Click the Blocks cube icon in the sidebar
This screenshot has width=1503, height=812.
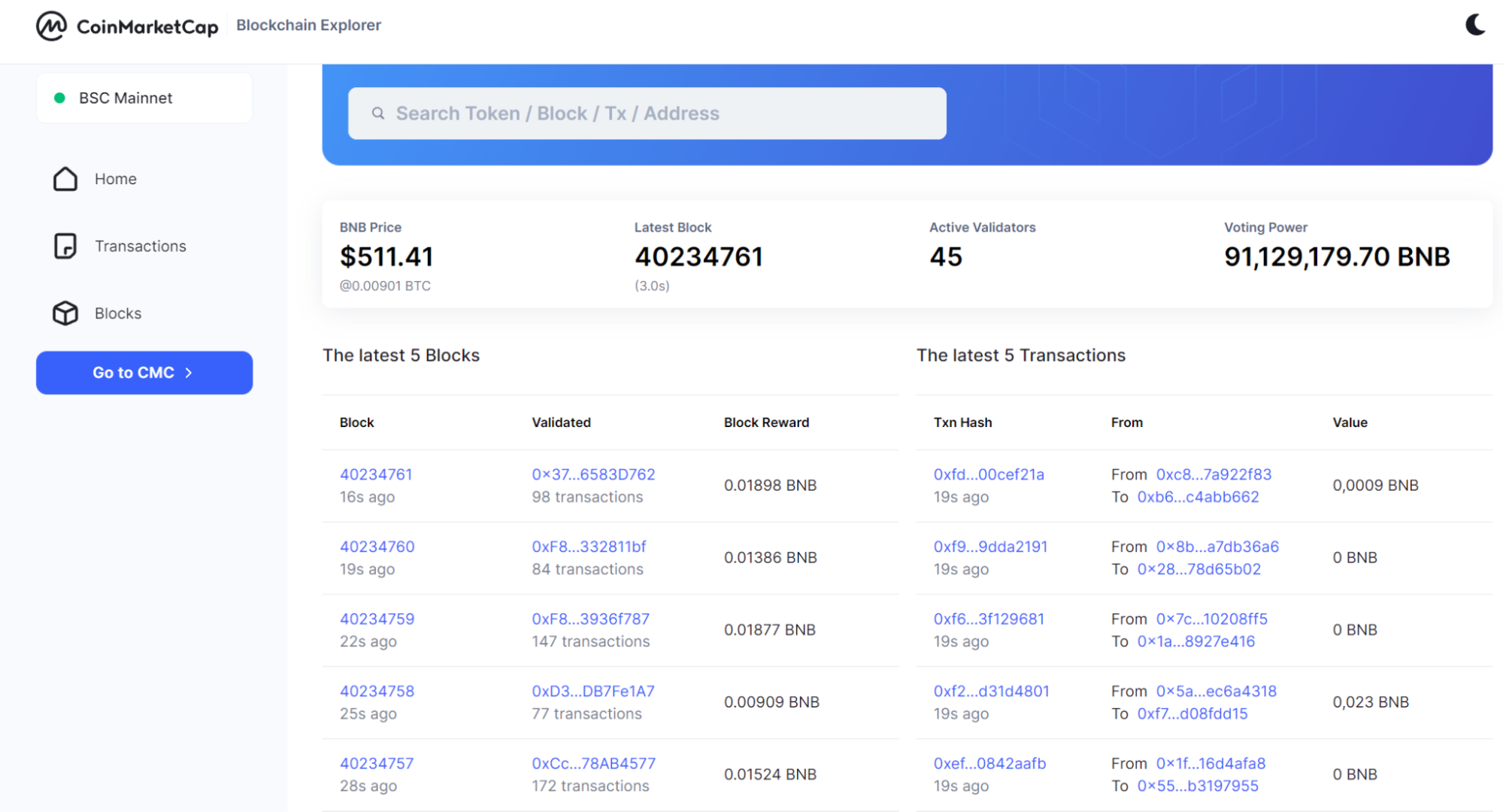pos(65,313)
